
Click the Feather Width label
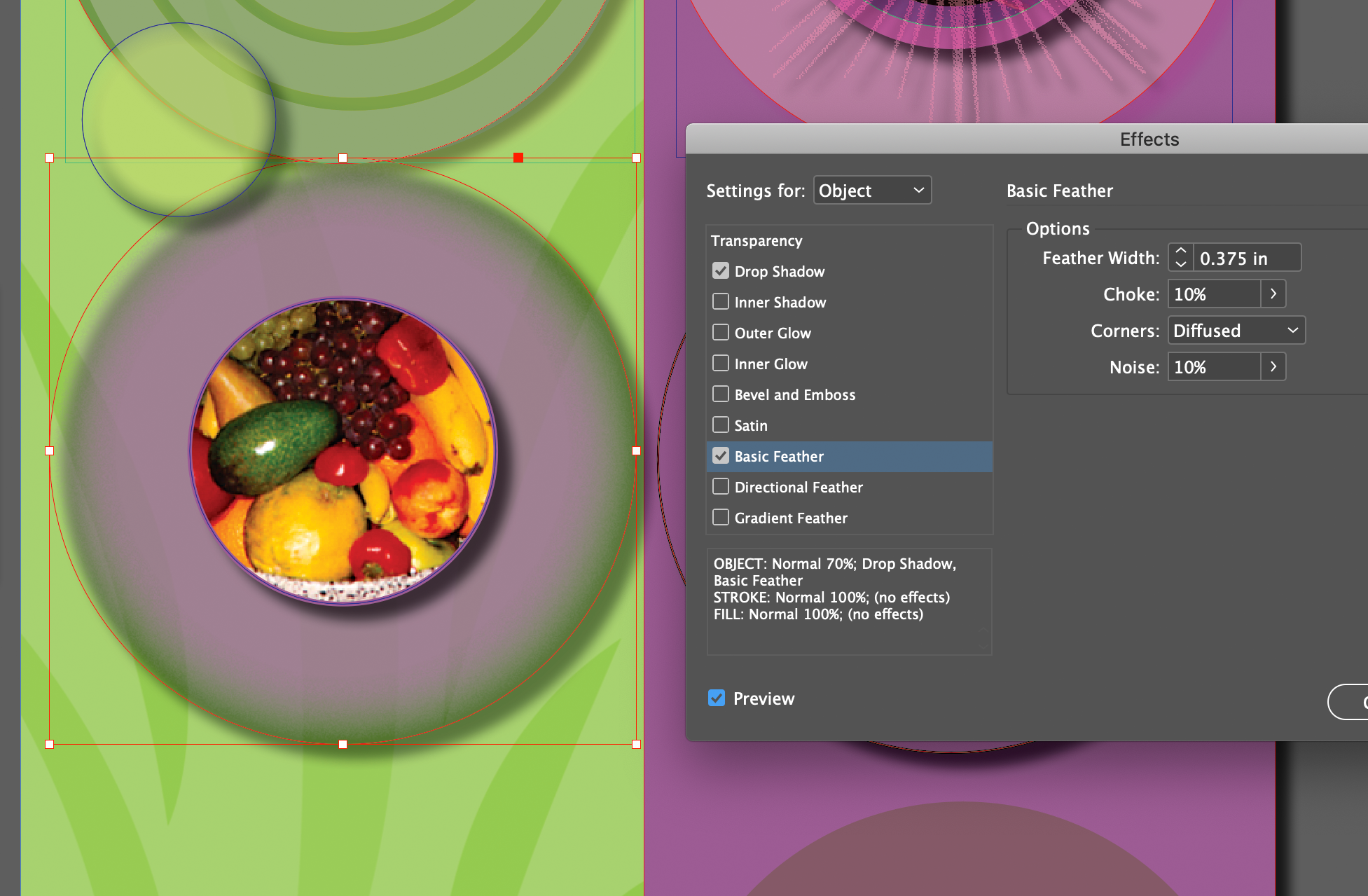(1101, 259)
